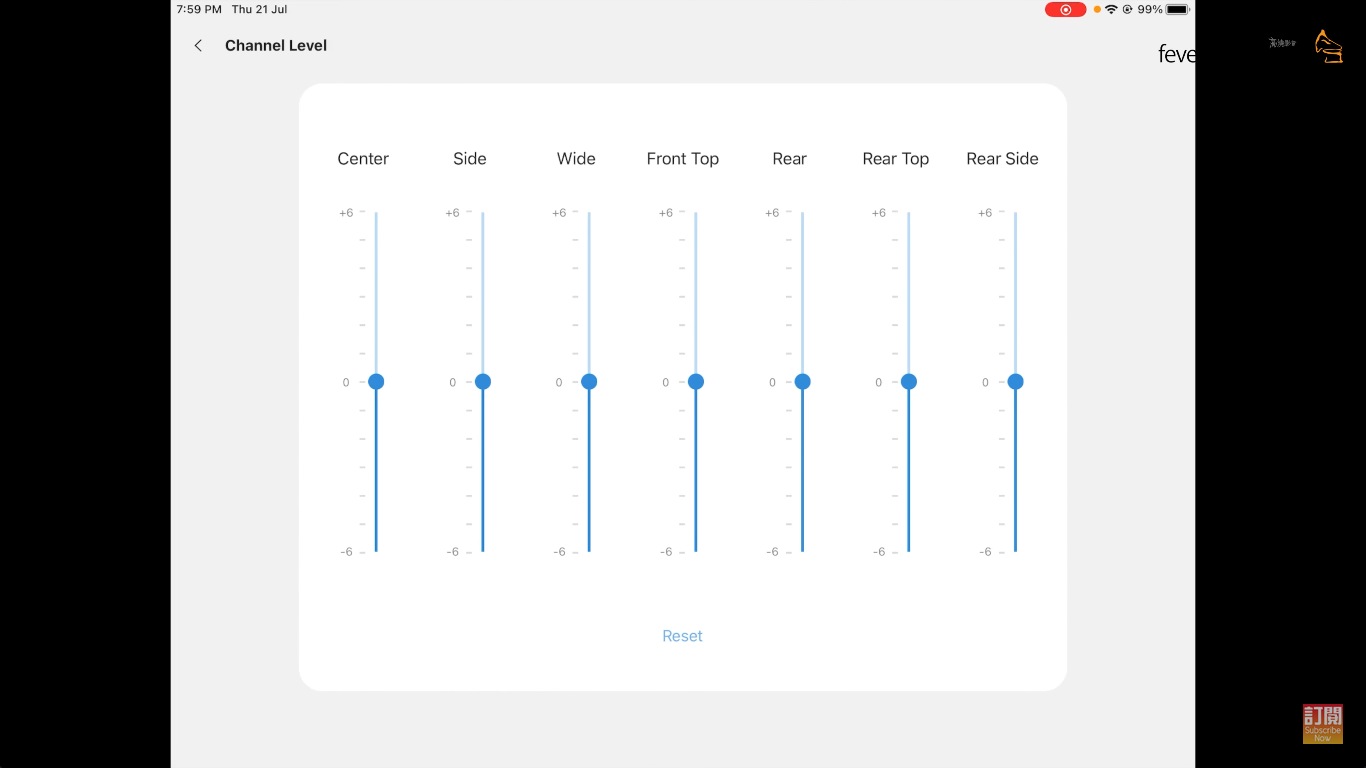Tap the orange microphone indicator dot

click(1097, 10)
